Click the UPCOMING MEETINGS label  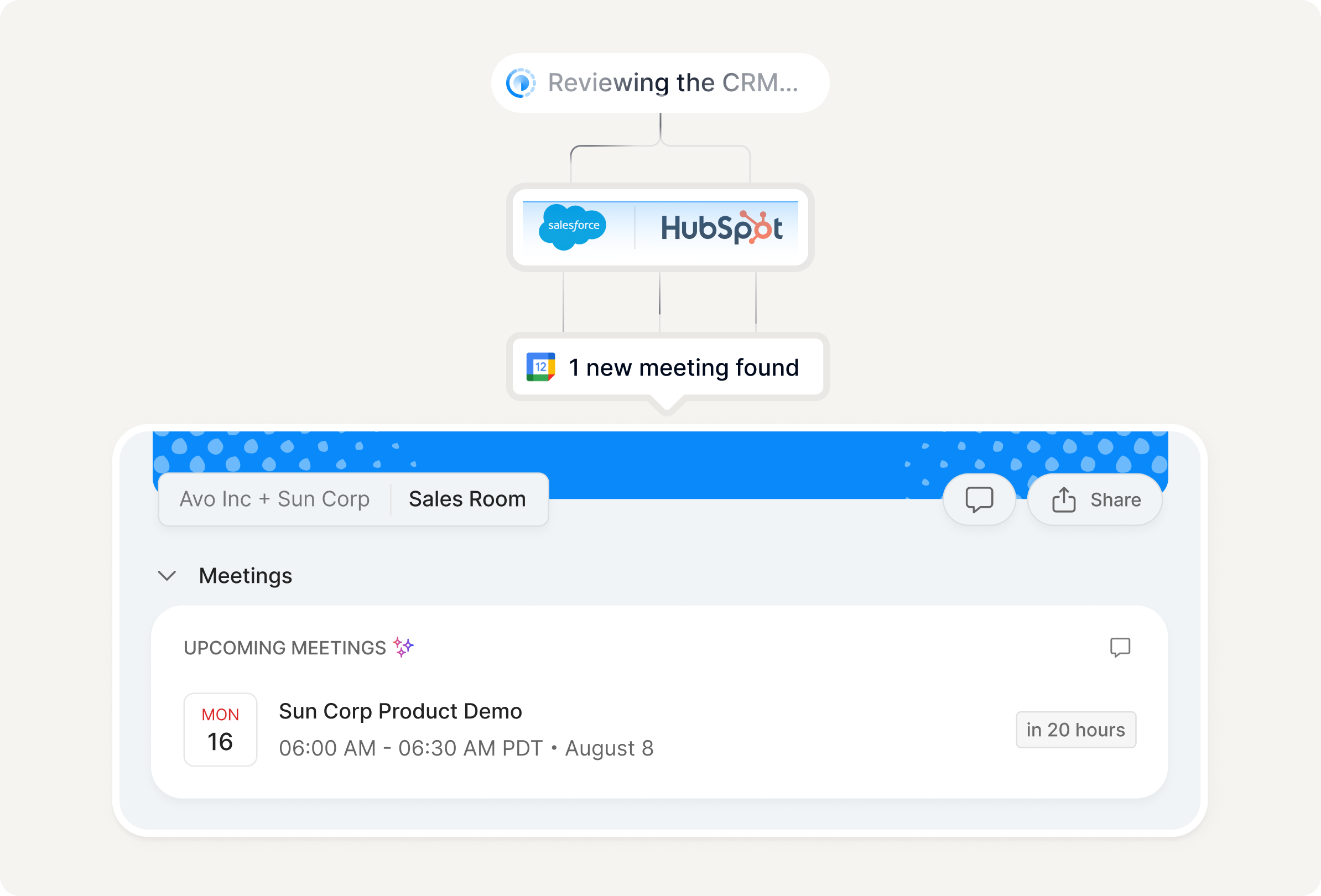coord(285,648)
